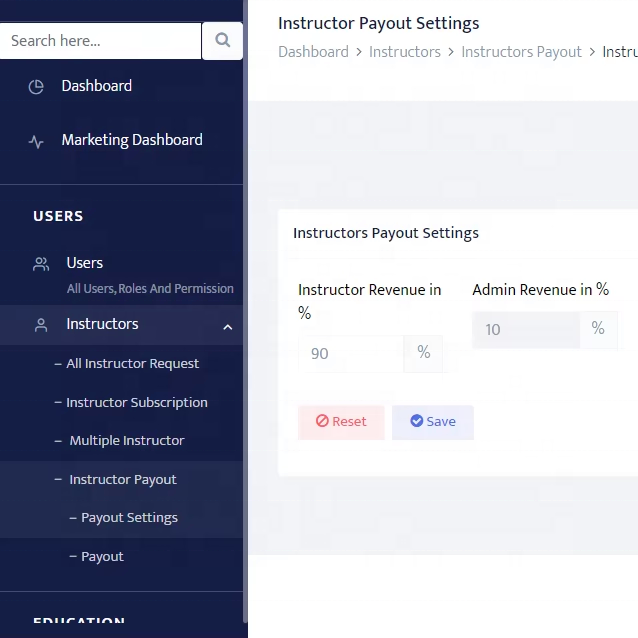638x638 pixels.
Task: Click the percent symbol beside Admin Revenue
Action: click(x=598, y=329)
